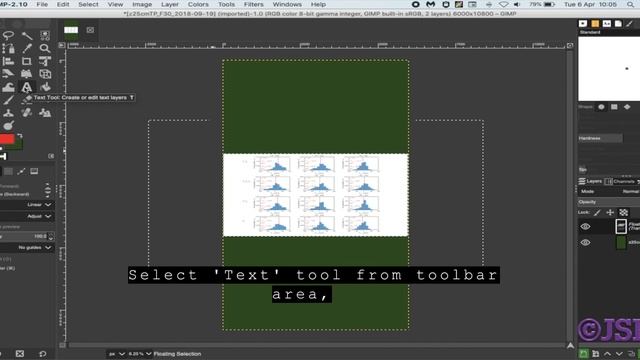Select the Unified Transform tool

pos(45,61)
